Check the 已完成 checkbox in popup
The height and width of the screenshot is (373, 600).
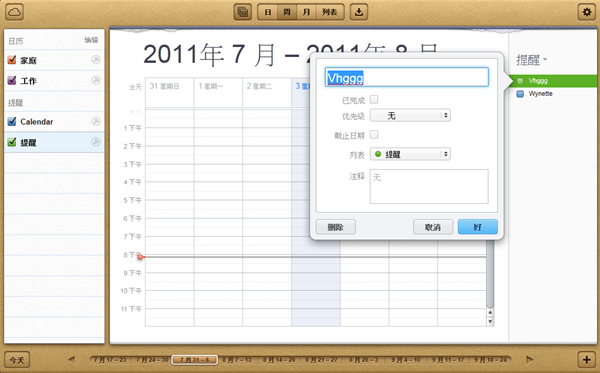pos(374,99)
